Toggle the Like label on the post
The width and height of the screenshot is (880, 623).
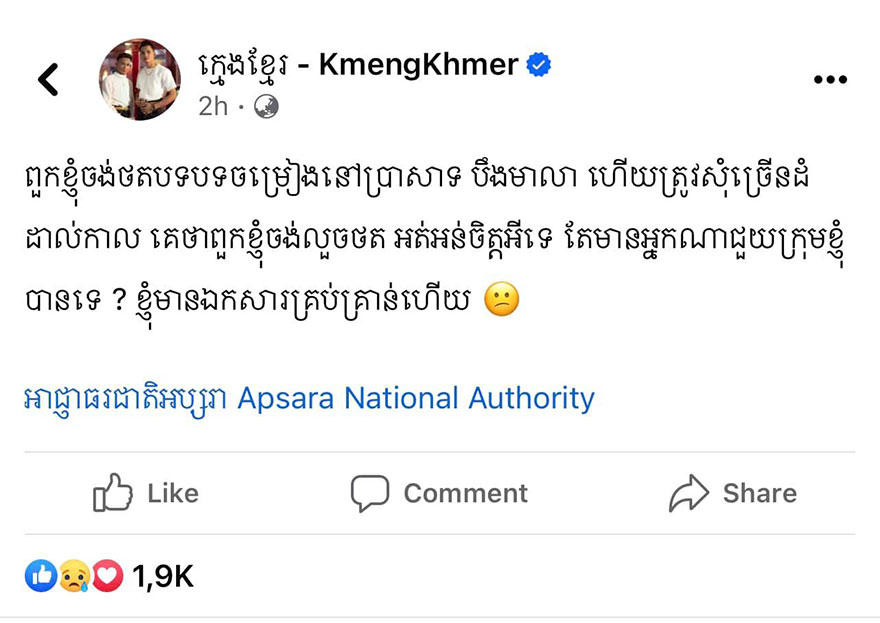click(173, 493)
